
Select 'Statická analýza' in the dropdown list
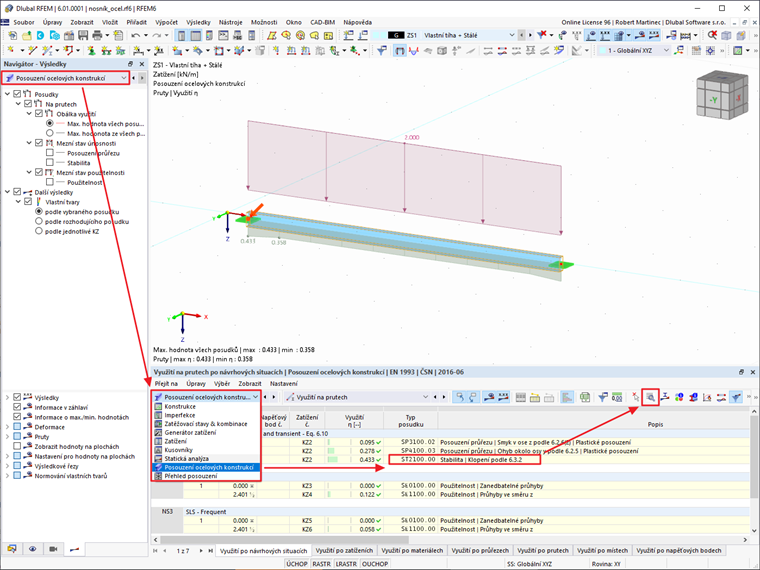tap(187, 459)
